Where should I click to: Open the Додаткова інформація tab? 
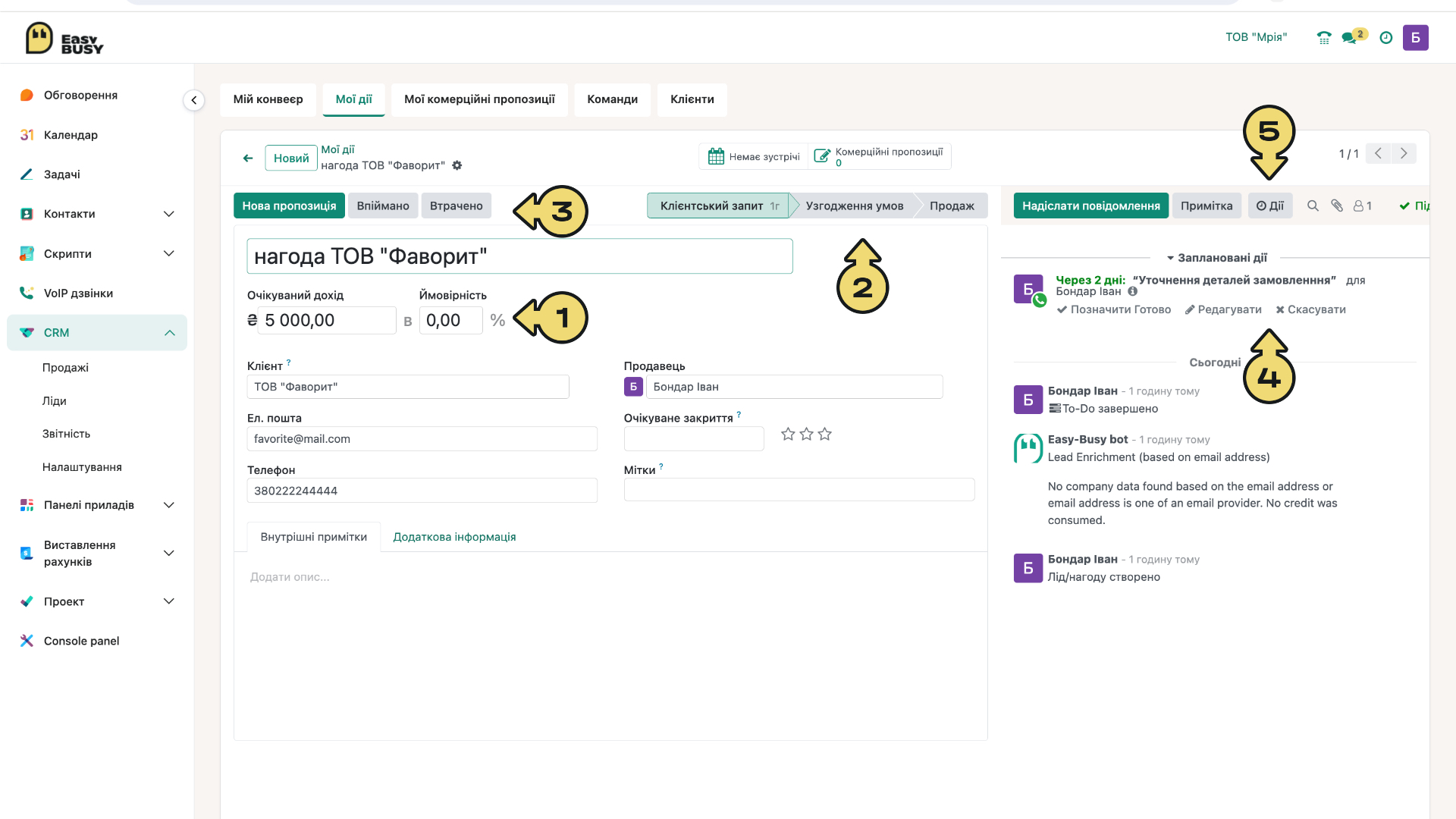(x=454, y=537)
